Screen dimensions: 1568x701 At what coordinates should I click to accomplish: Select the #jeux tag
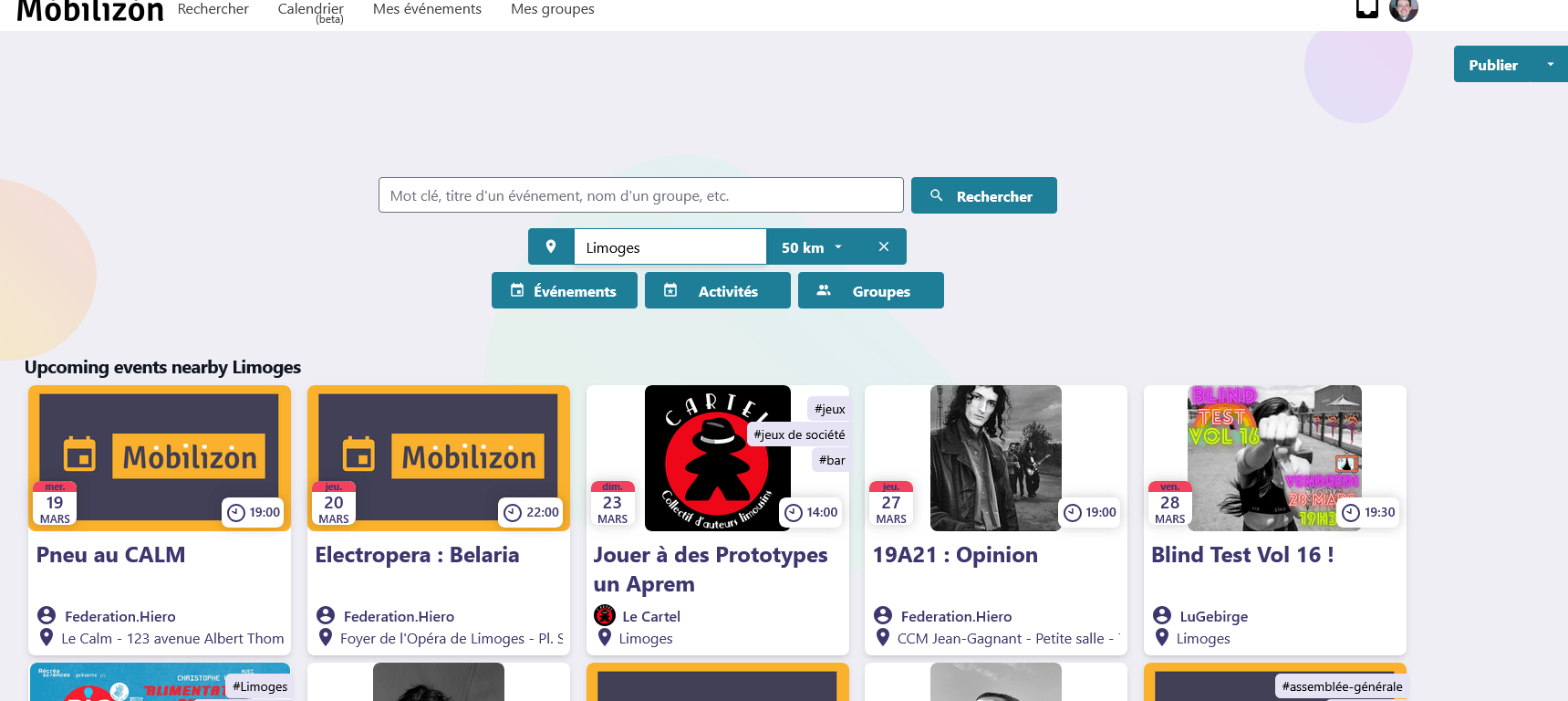830,409
